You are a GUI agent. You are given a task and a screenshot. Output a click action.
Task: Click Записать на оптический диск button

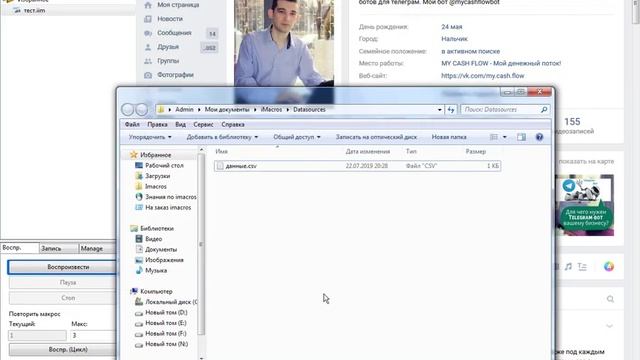tap(376, 137)
